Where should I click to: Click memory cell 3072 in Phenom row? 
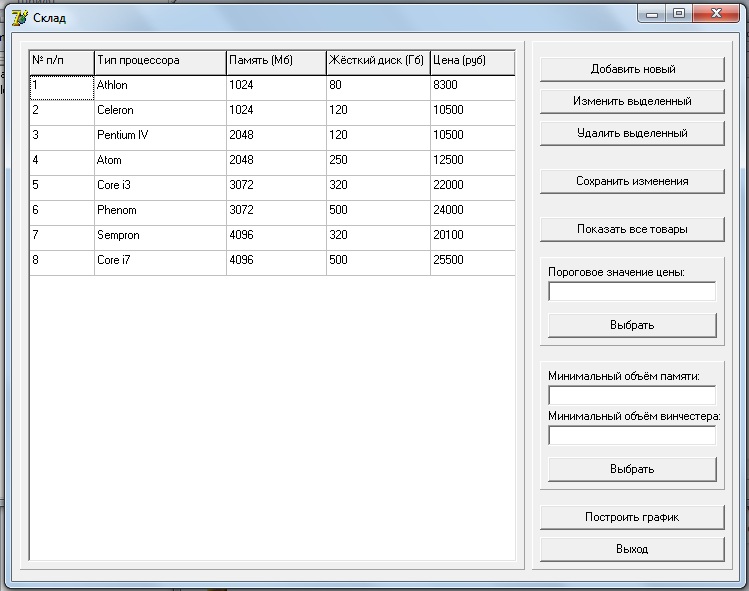pos(276,213)
